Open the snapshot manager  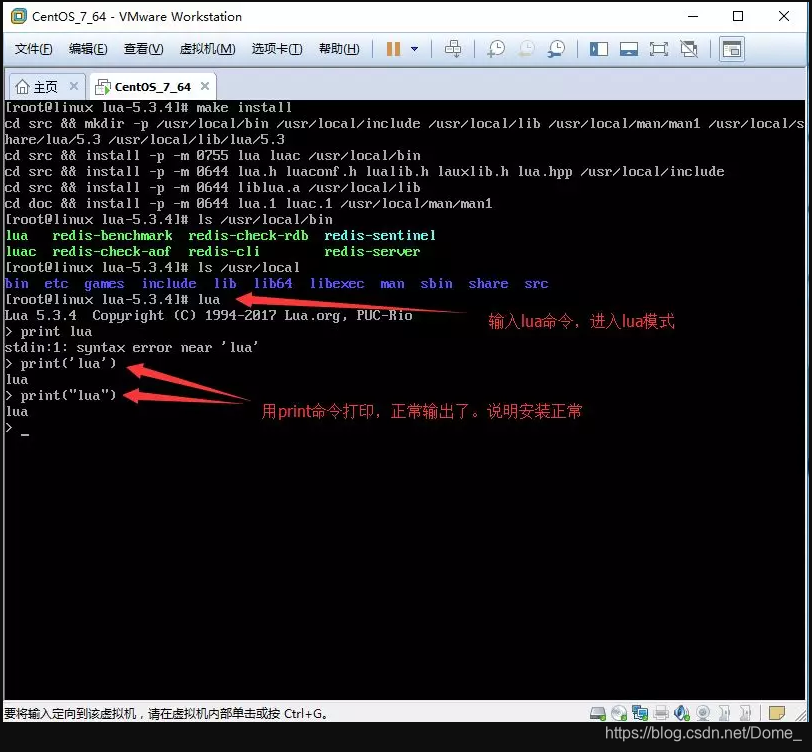(x=556, y=49)
